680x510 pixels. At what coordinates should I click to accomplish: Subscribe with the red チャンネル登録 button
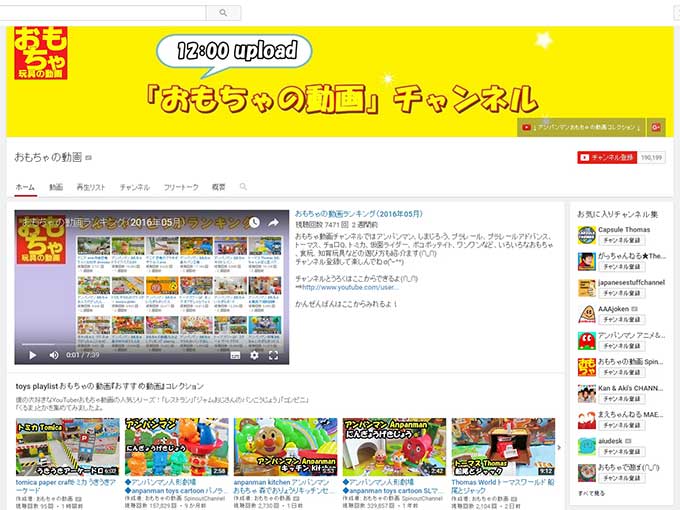pyautogui.click(x=607, y=157)
